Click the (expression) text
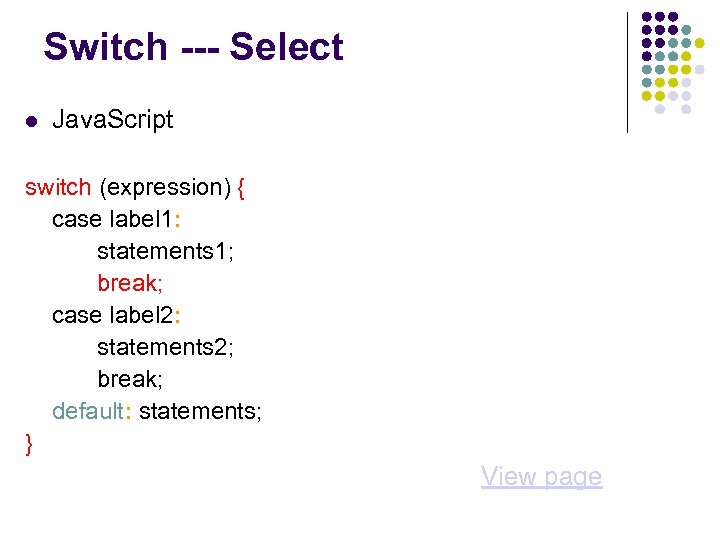 166,187
